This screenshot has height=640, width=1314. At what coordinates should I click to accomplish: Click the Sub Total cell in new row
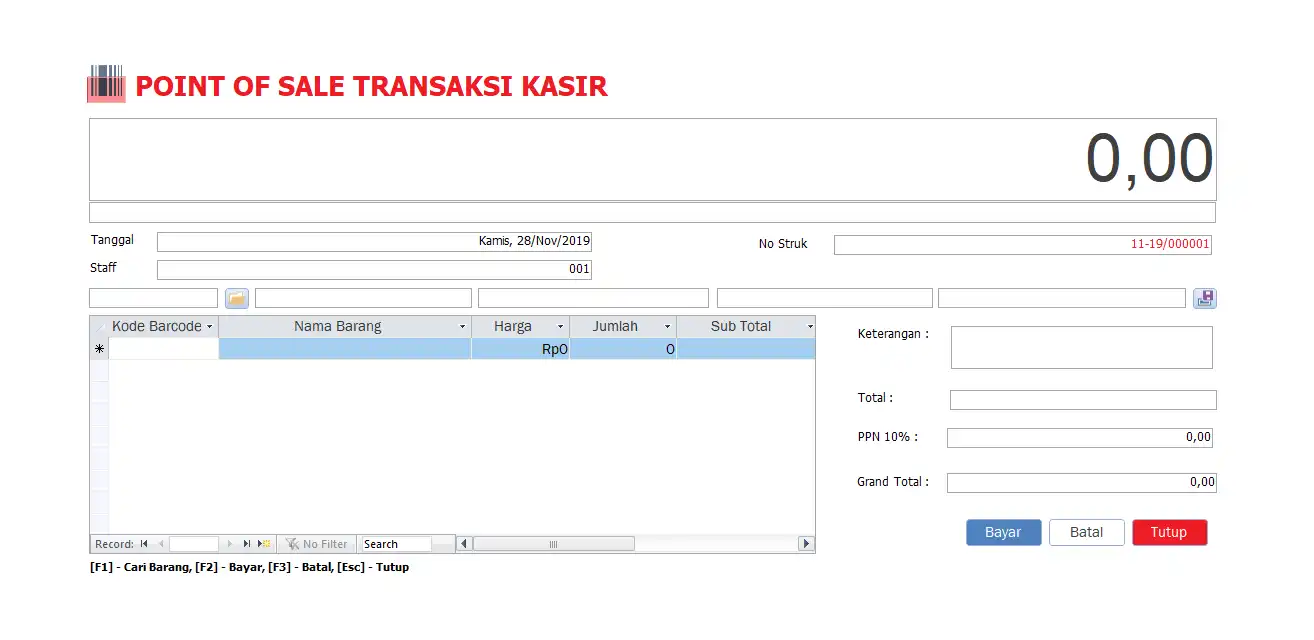pyautogui.click(x=746, y=349)
